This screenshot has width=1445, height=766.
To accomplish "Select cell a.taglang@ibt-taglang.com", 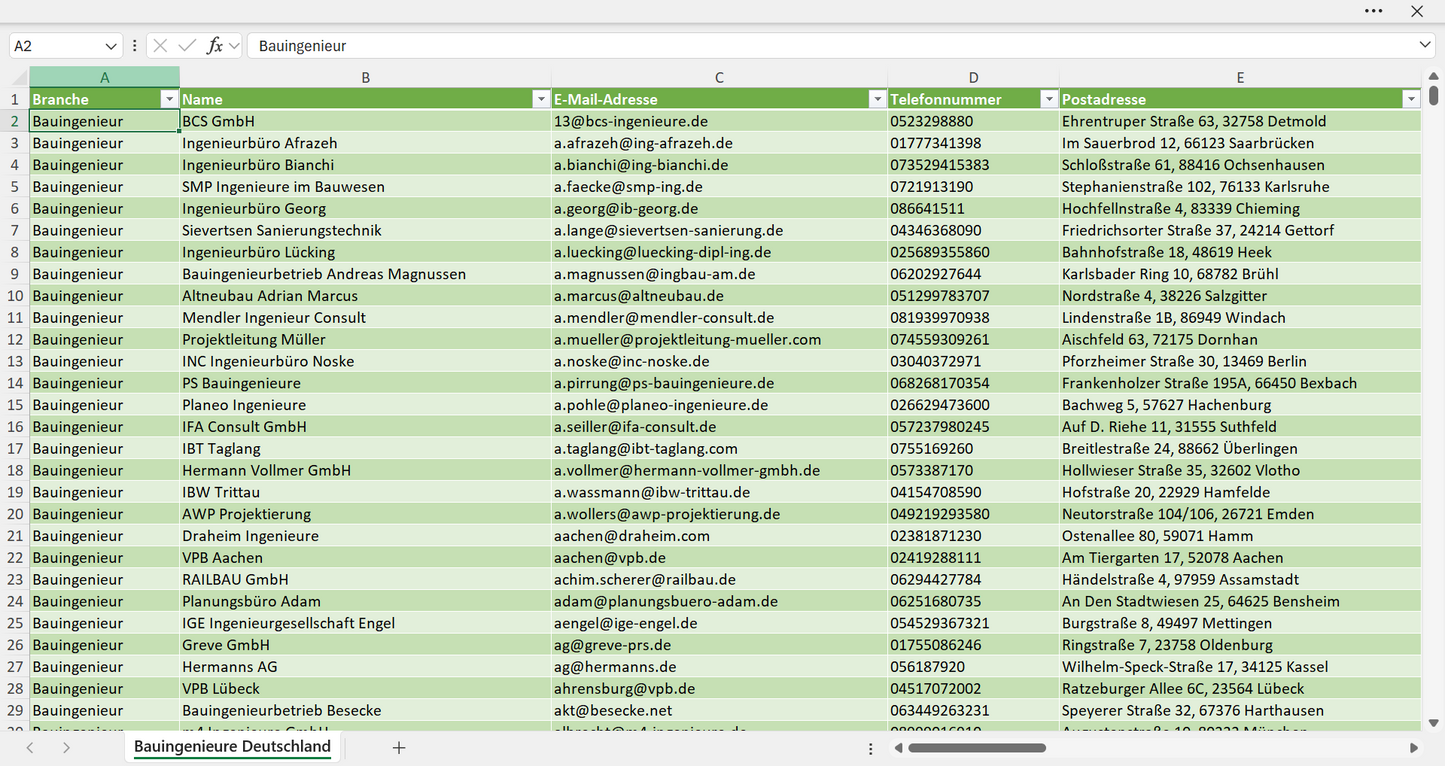I will coord(719,448).
